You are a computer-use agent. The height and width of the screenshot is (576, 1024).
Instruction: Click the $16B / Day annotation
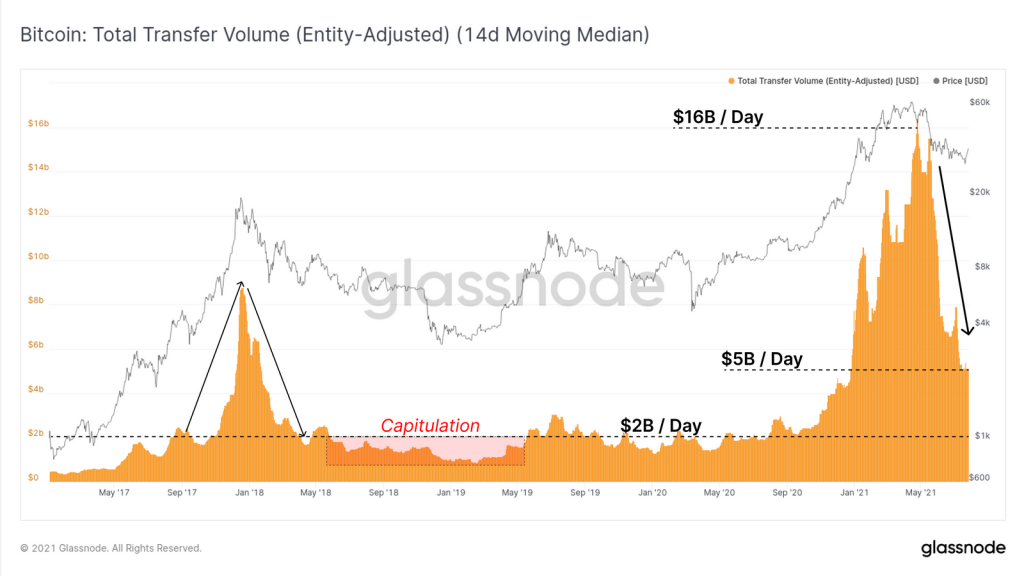click(x=718, y=117)
